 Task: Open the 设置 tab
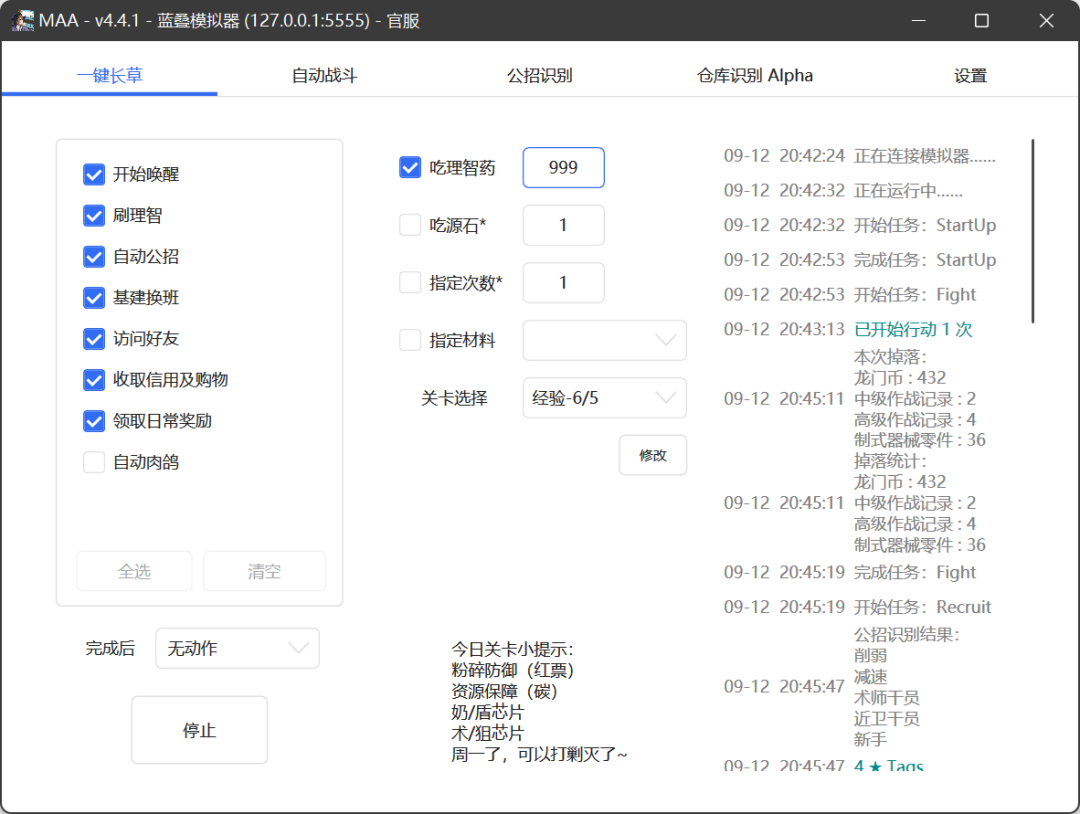(x=970, y=75)
